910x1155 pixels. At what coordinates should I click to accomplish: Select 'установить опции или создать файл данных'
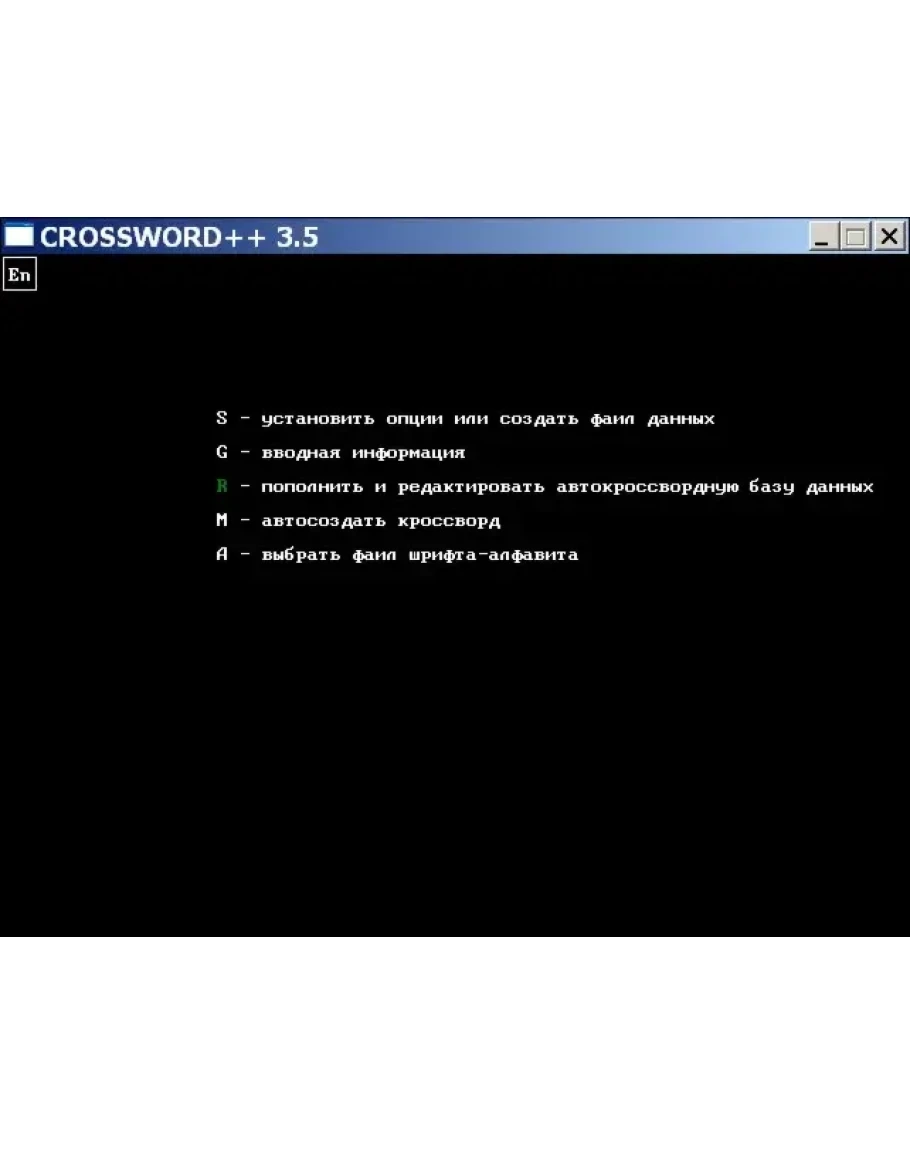click(x=488, y=419)
